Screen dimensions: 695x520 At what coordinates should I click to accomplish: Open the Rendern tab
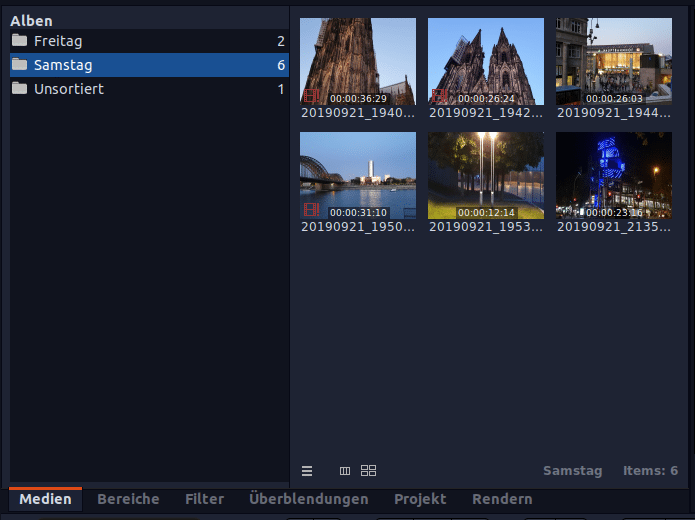click(x=502, y=499)
